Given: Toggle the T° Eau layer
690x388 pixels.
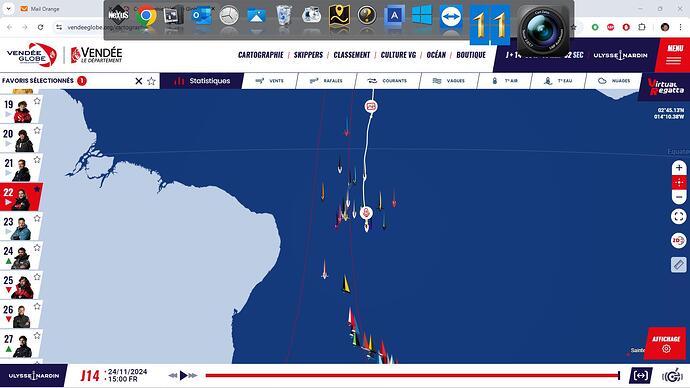Looking at the screenshot, I should coord(558,81).
